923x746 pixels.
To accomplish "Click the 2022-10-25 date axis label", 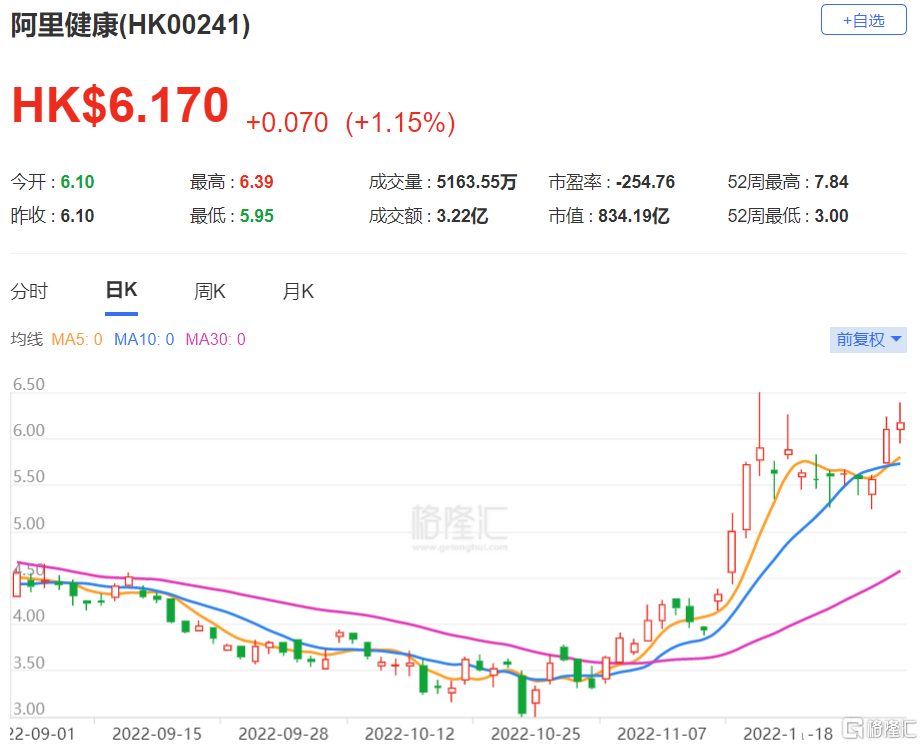I will [x=536, y=734].
